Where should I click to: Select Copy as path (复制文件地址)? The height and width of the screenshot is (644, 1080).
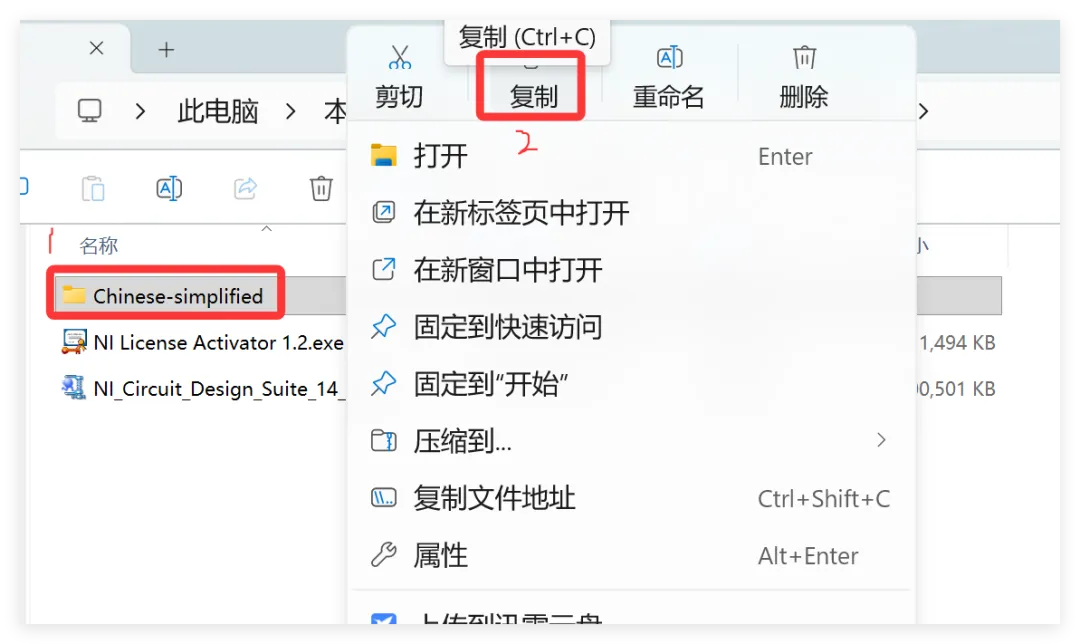tap(630, 498)
